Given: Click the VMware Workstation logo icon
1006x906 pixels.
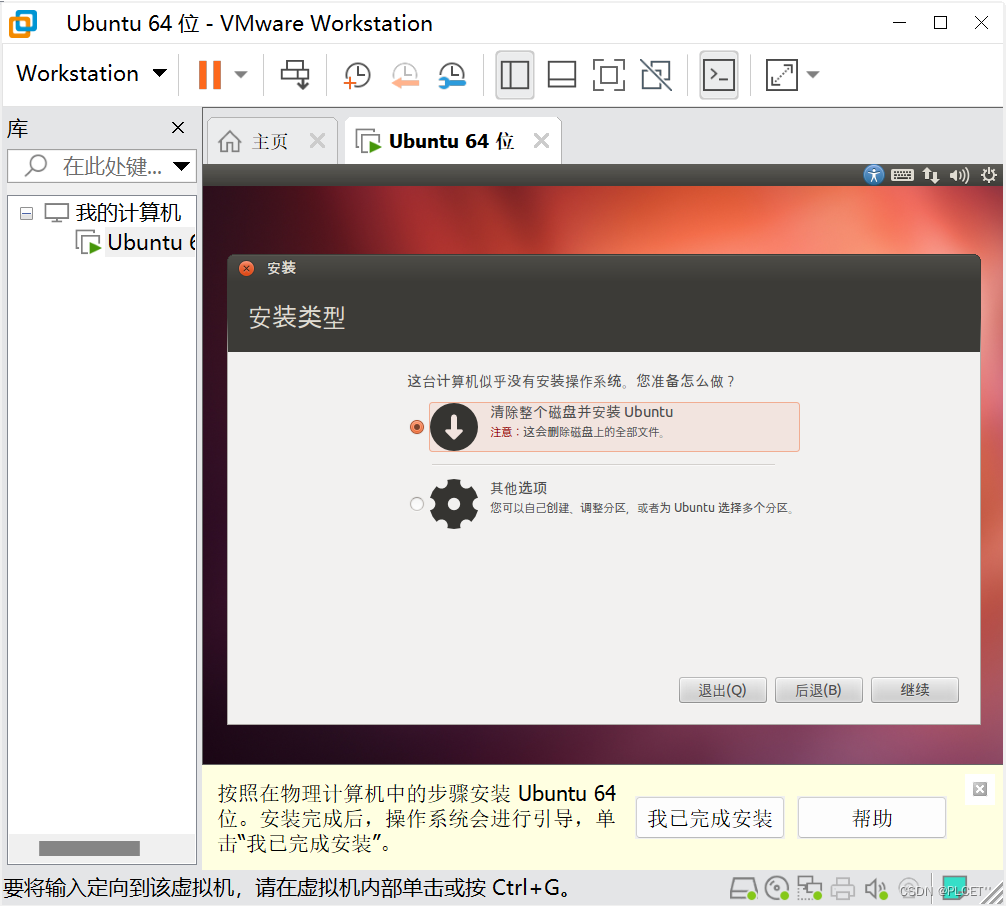Looking at the screenshot, I should (x=23, y=24).
